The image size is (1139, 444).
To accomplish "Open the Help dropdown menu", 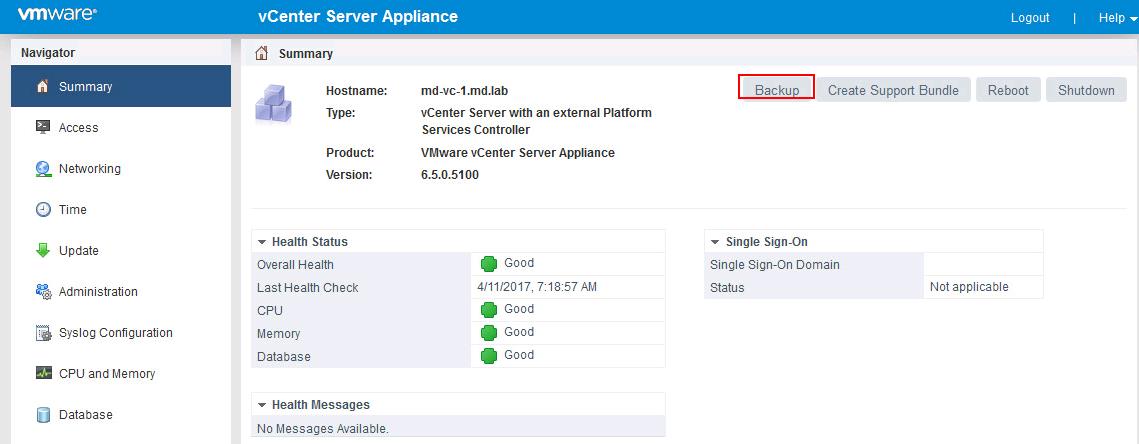I will coord(1117,18).
